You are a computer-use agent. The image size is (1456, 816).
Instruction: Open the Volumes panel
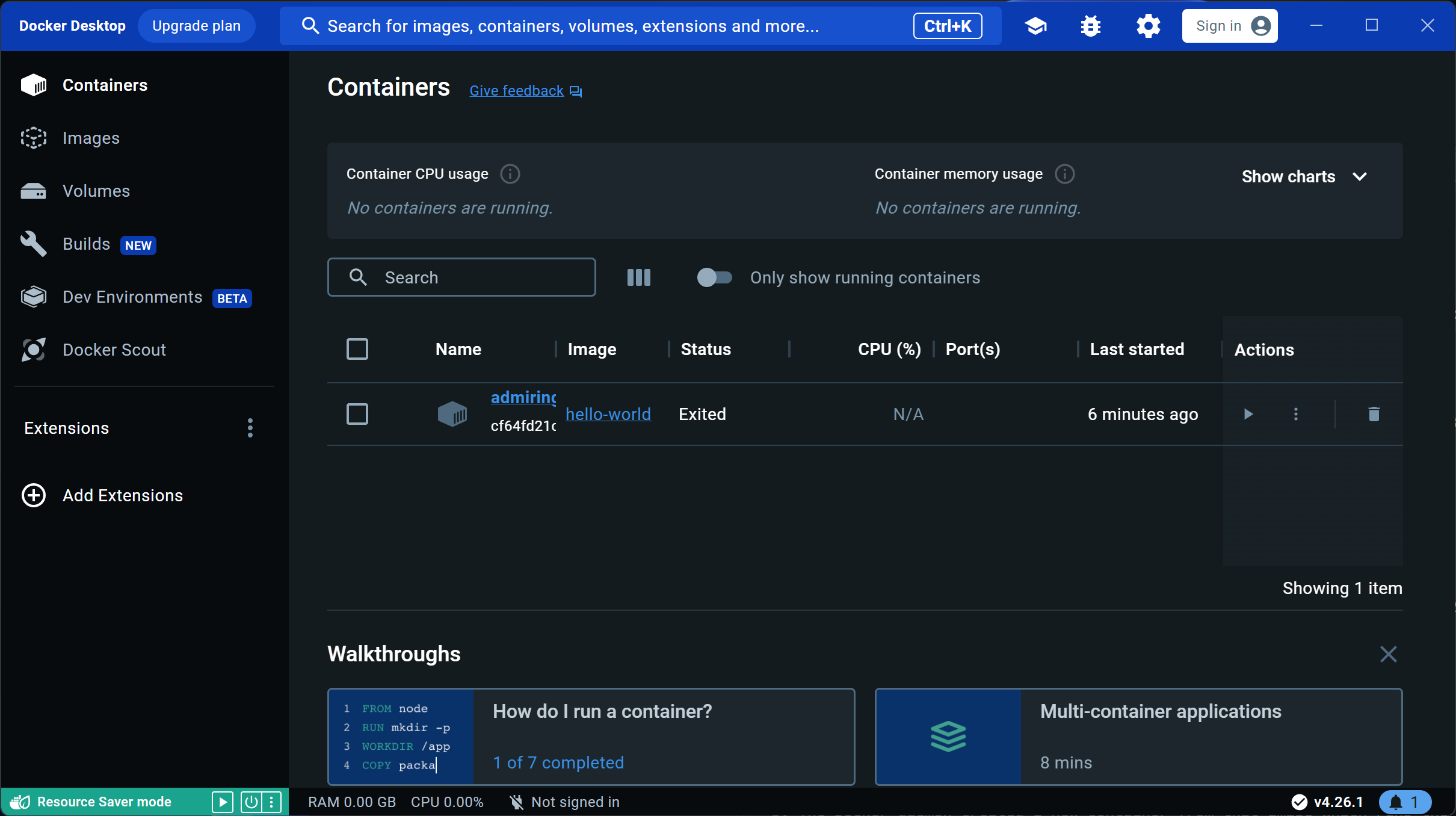95,191
